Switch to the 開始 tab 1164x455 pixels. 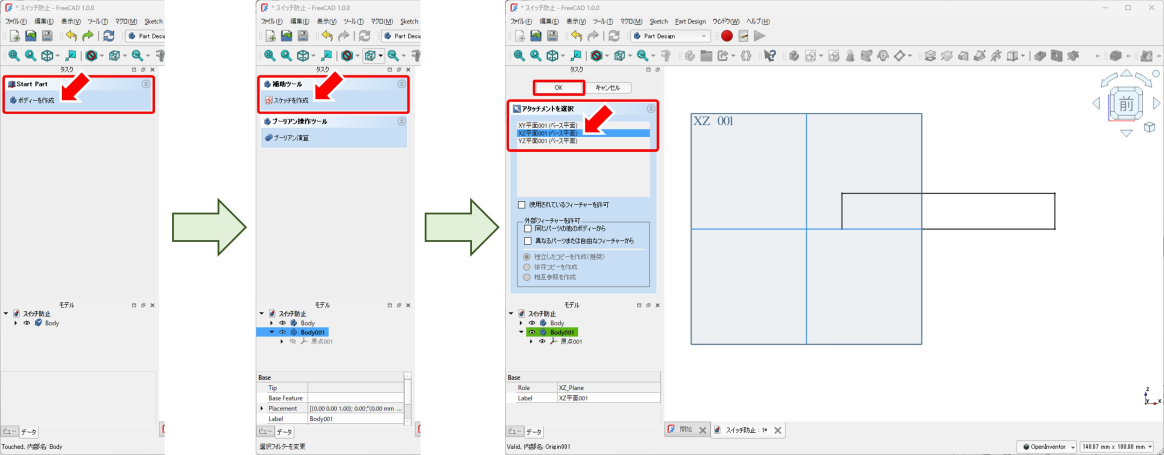(x=685, y=430)
